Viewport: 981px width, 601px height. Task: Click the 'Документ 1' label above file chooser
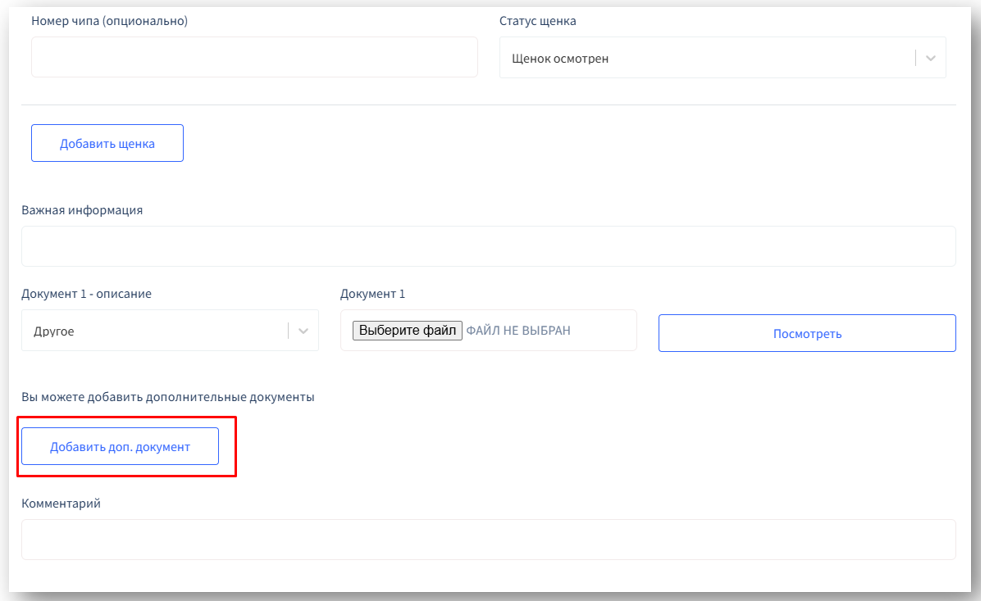pyautogui.click(x=372, y=294)
